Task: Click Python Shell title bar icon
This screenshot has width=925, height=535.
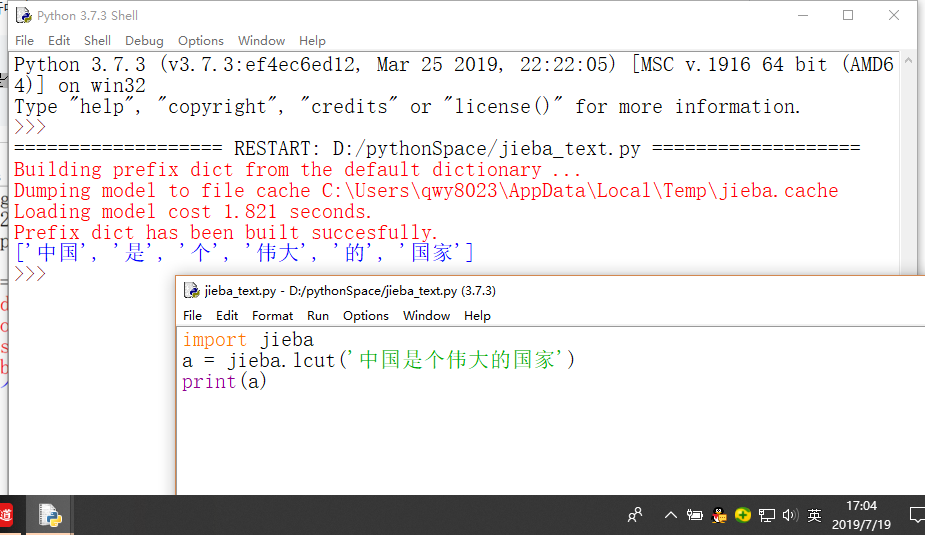Action: (24, 15)
